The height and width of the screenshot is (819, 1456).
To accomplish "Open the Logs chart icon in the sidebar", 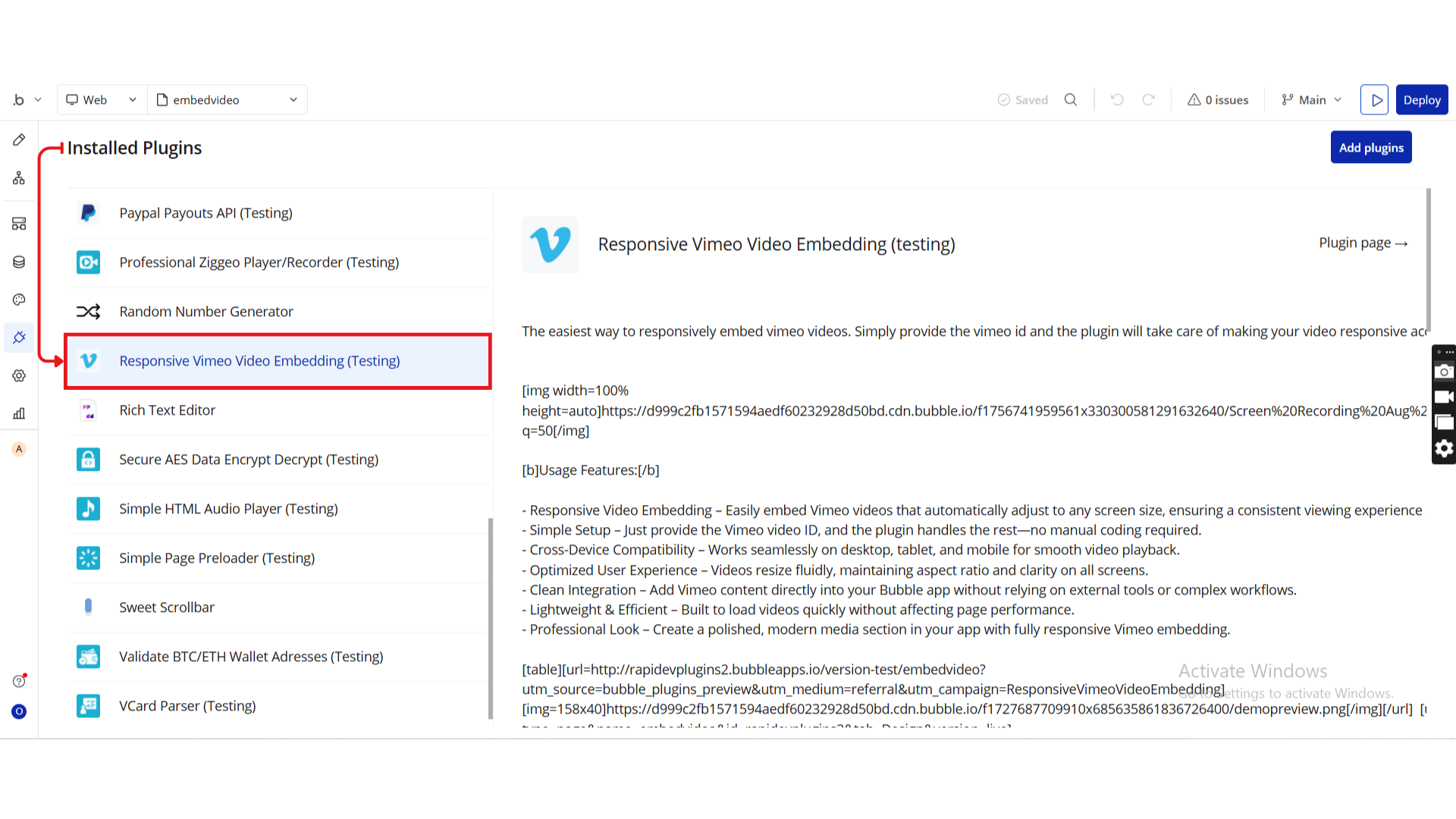I will click(x=19, y=413).
